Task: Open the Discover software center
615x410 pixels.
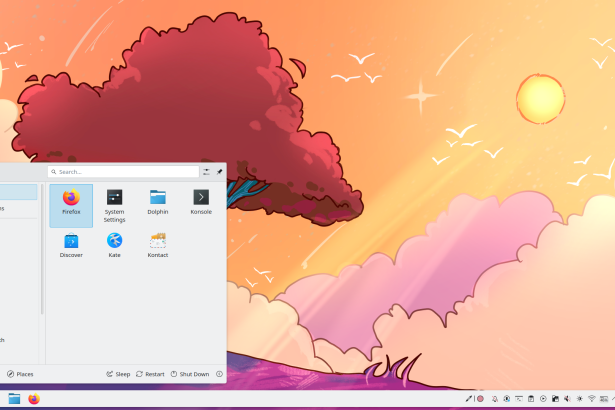Action: point(71,245)
